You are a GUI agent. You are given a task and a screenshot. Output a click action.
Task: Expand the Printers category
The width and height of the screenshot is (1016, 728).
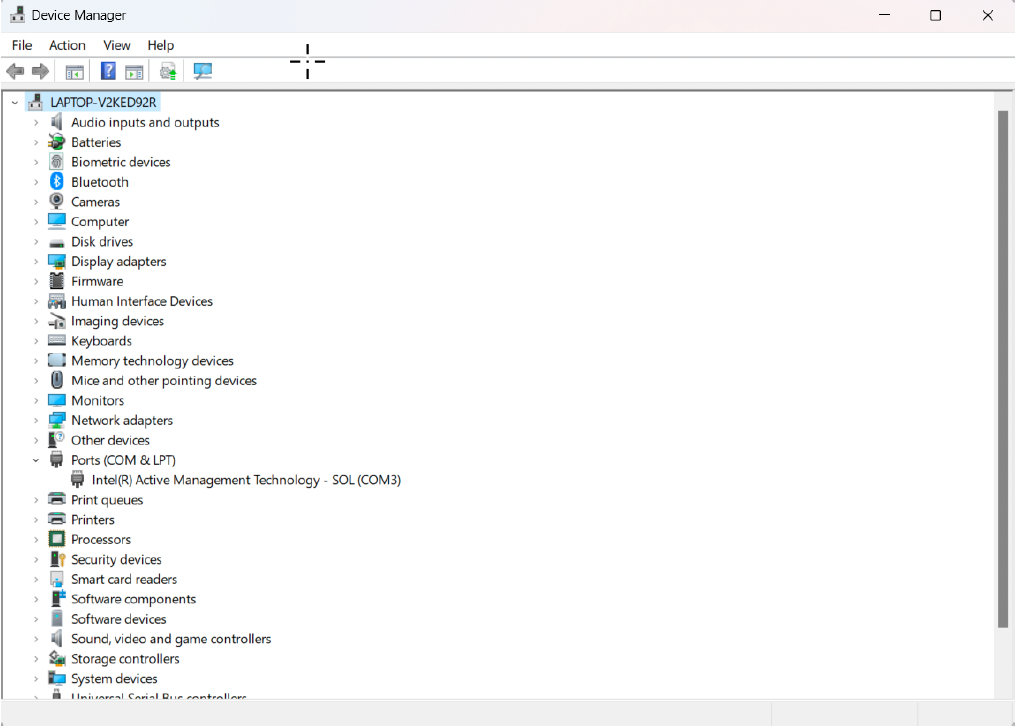[x=36, y=519]
